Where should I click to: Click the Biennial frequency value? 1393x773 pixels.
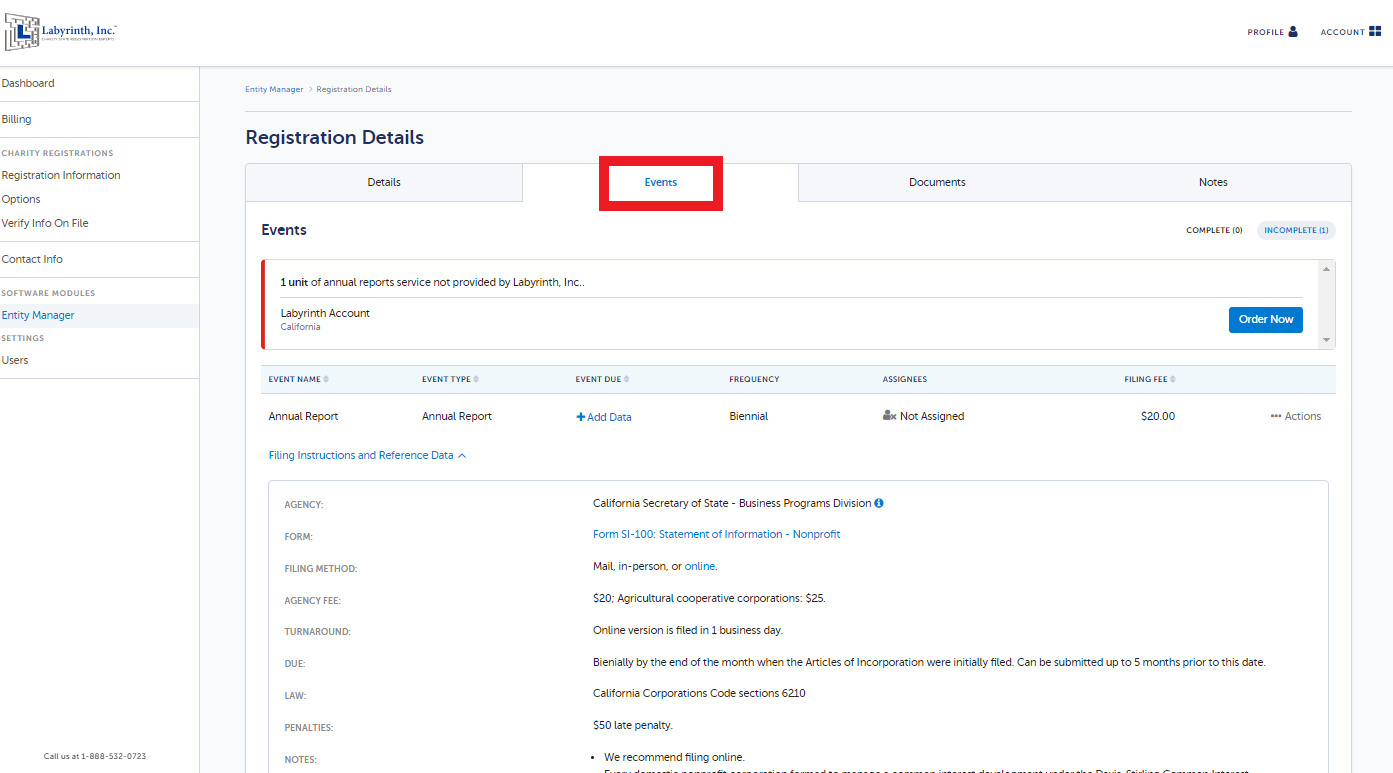coord(749,416)
